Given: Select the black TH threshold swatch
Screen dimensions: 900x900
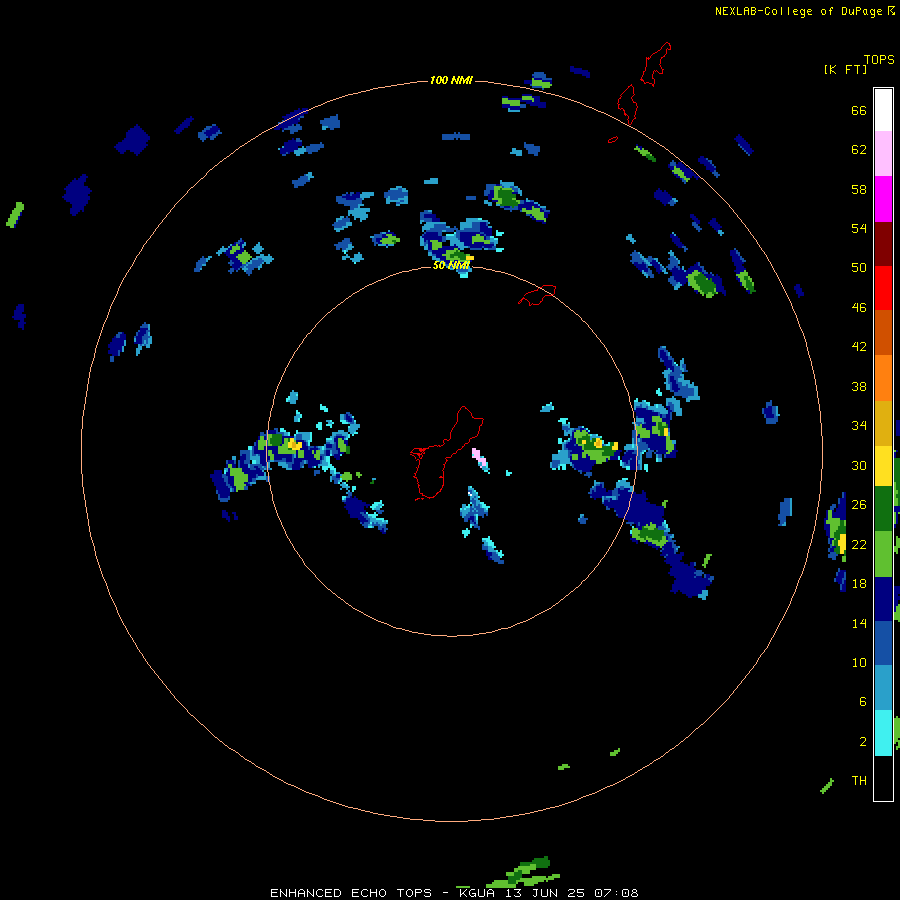Looking at the screenshot, I should point(883,778).
